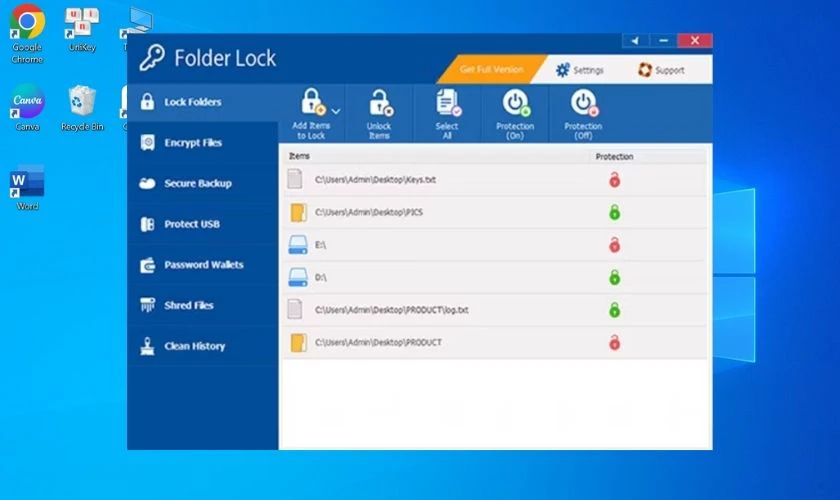Open the Shred Files section

pyautogui.click(x=202, y=305)
